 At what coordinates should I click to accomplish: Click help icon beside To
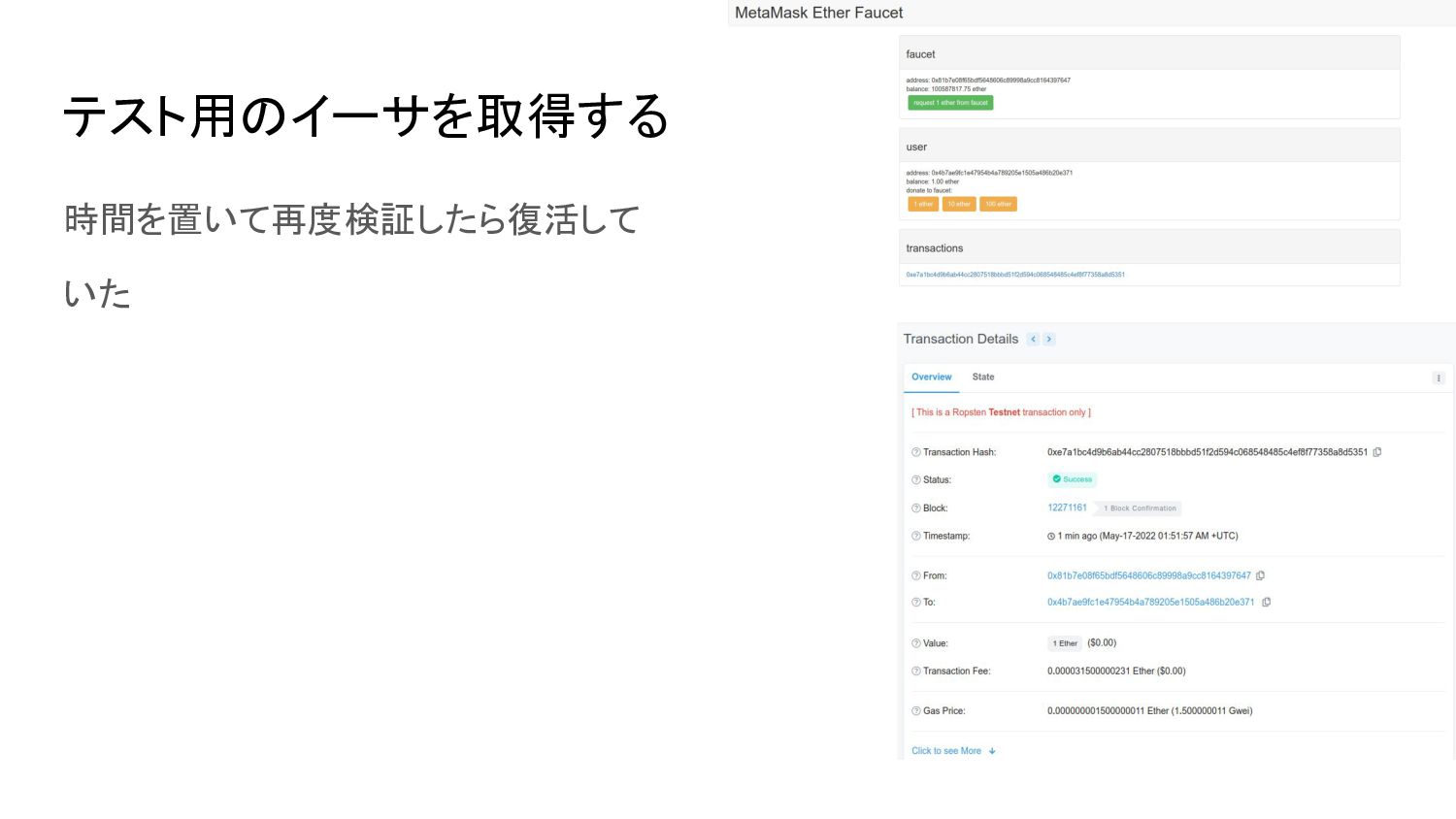coord(915,603)
